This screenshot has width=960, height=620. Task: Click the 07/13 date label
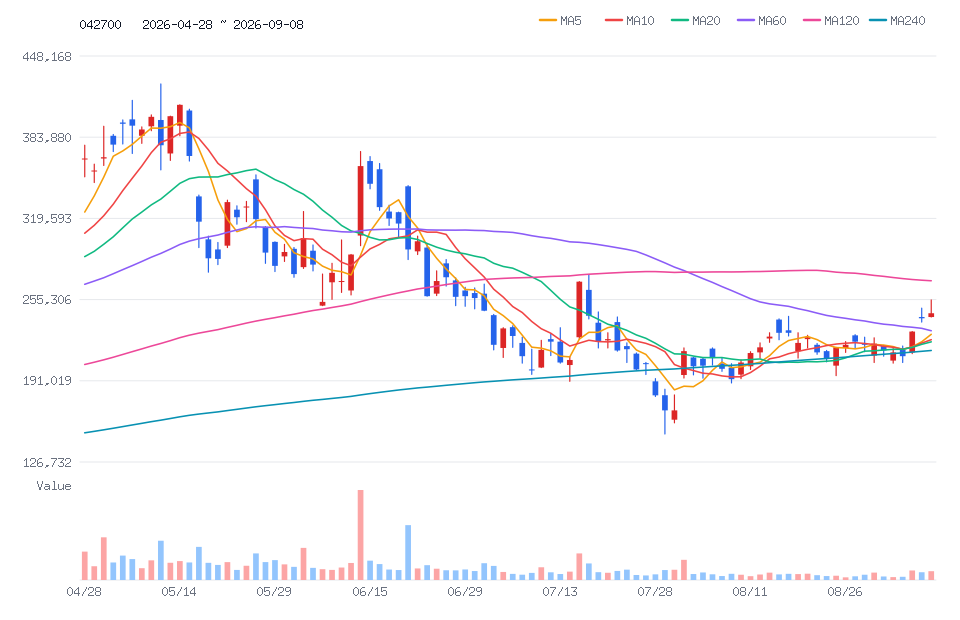[x=560, y=592]
